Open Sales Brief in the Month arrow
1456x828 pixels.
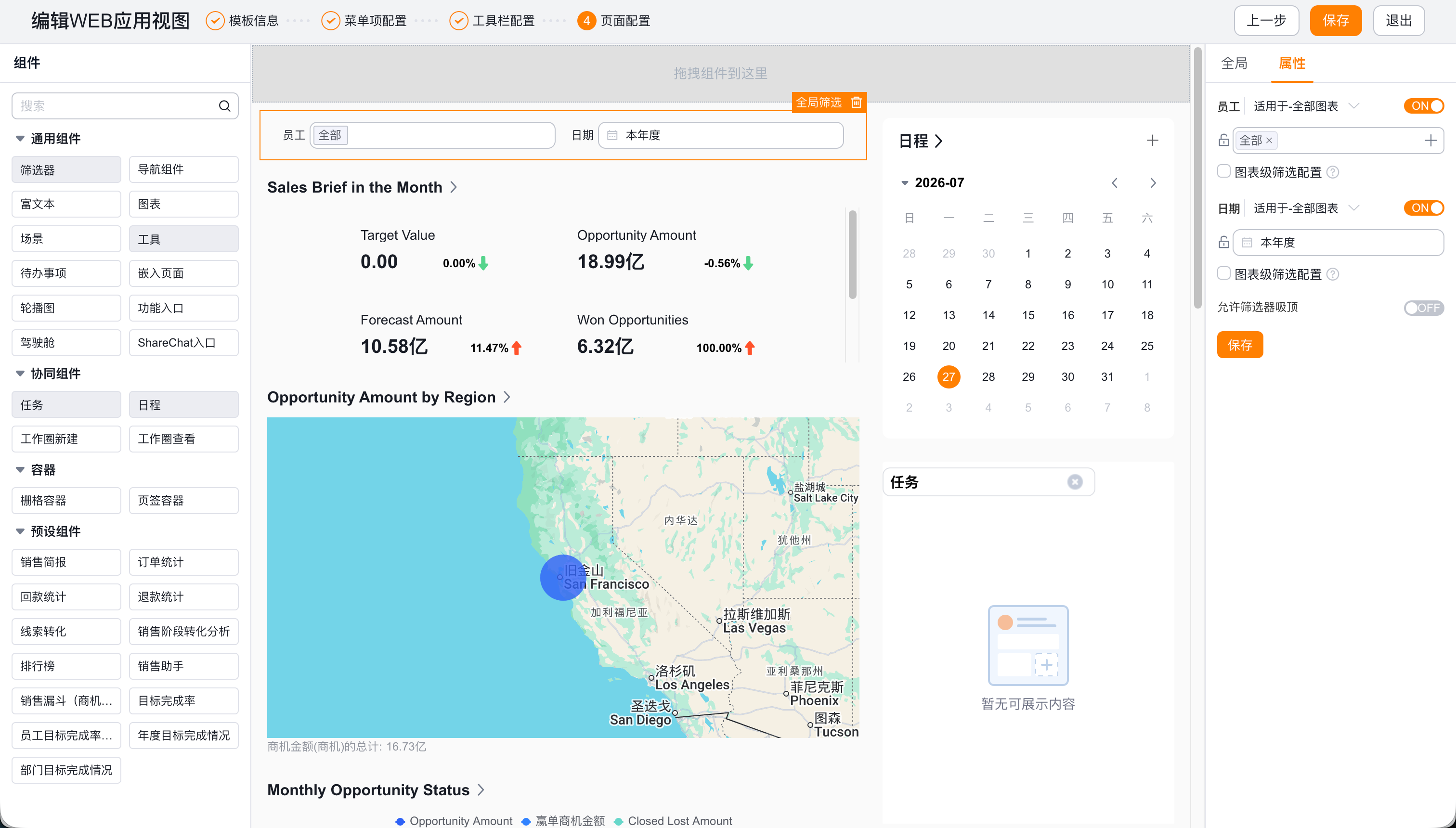454,187
